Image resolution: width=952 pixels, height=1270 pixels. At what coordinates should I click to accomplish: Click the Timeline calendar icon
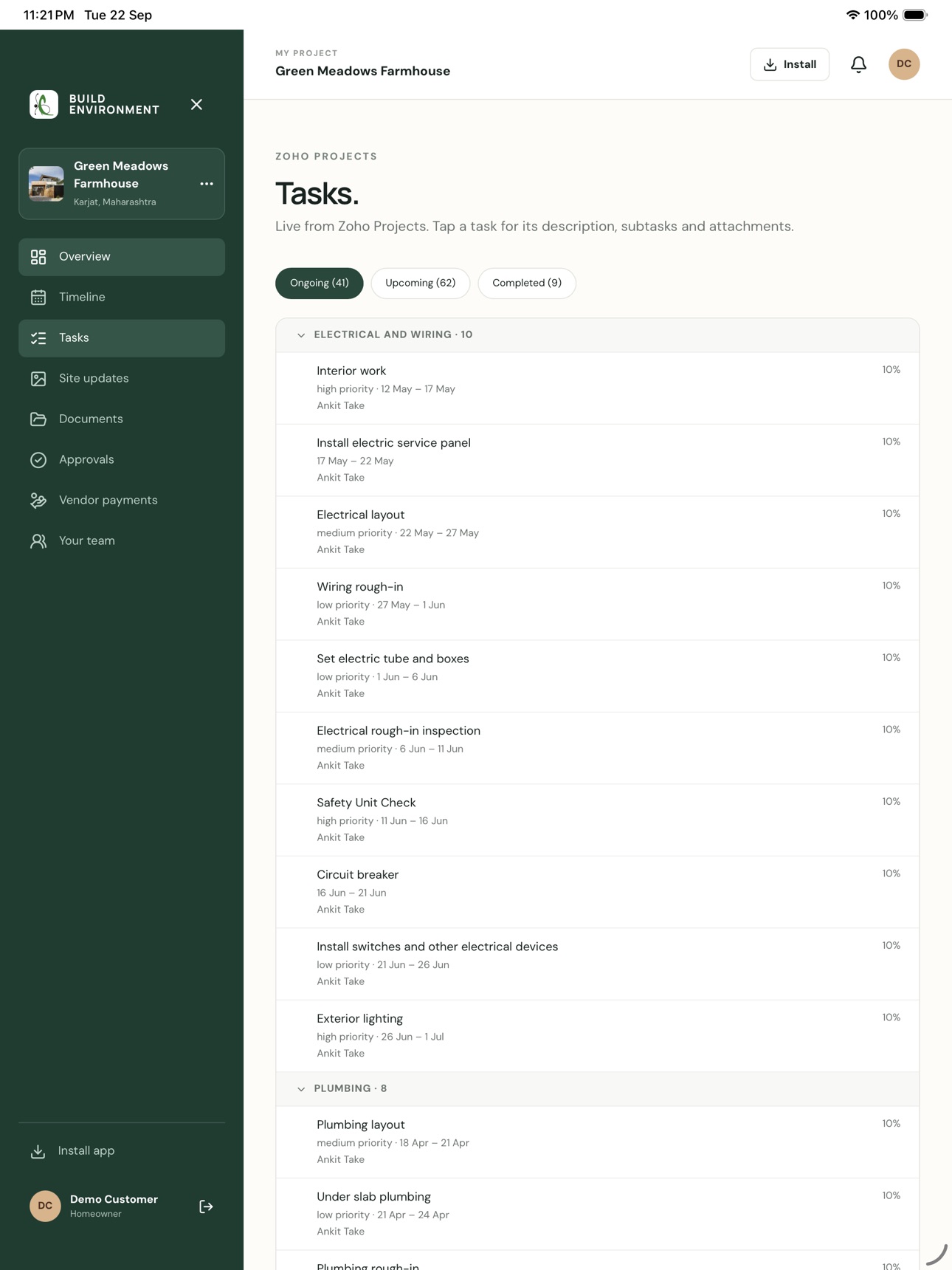pos(38,298)
